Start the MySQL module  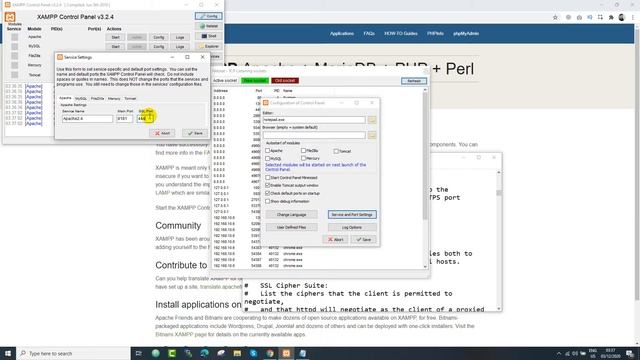(116, 47)
